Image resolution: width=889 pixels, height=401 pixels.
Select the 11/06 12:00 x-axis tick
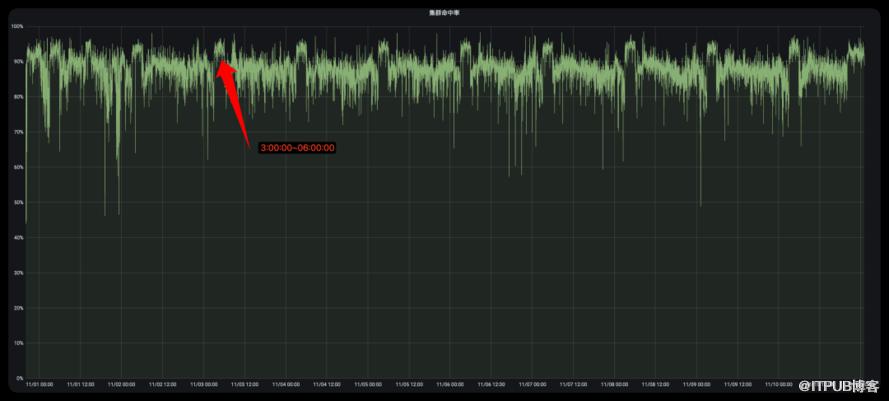pos(492,385)
